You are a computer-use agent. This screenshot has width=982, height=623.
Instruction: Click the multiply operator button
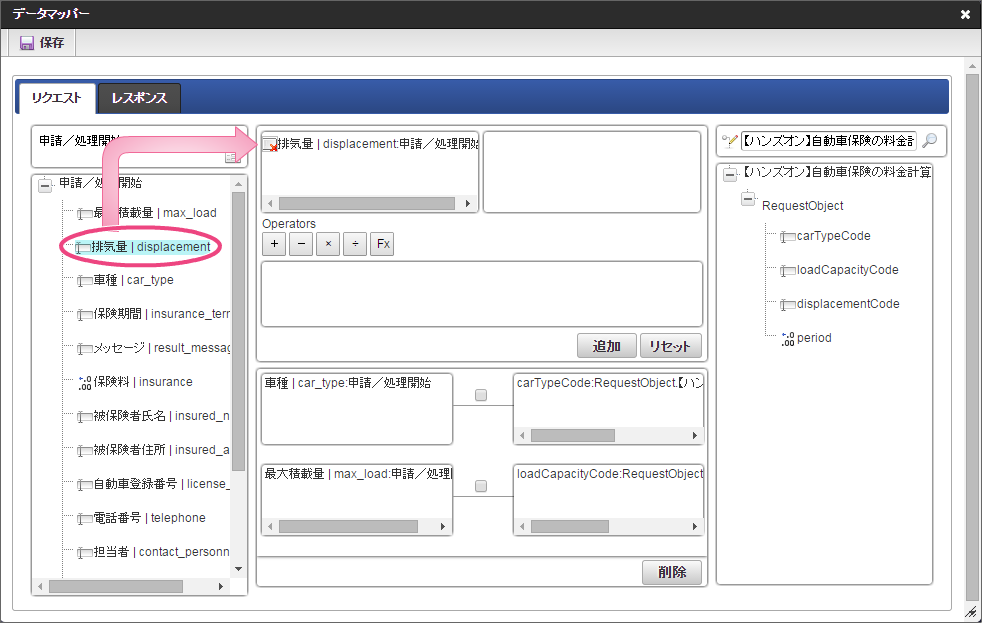click(x=328, y=244)
